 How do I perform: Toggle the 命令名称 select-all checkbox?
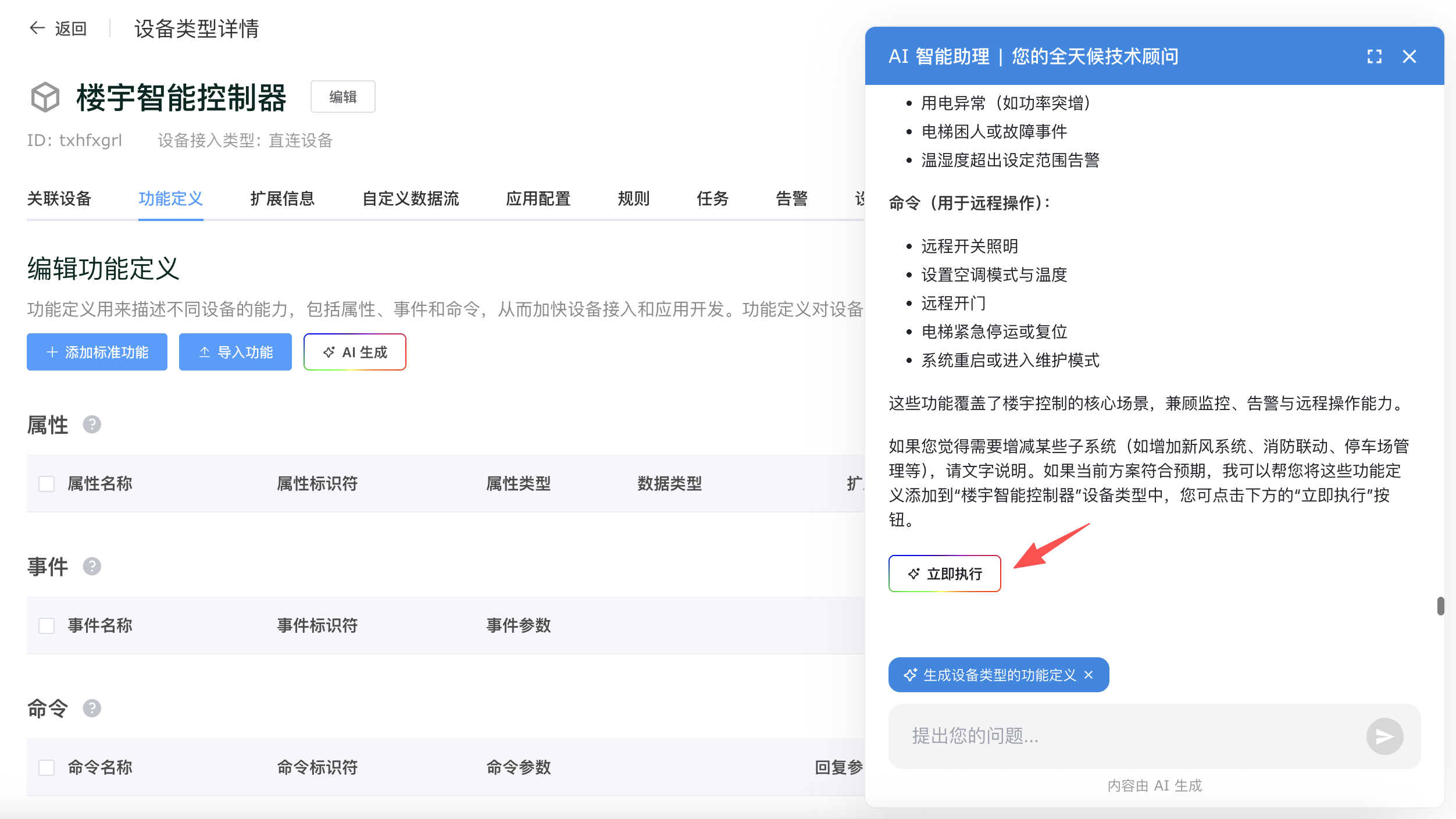[47, 768]
